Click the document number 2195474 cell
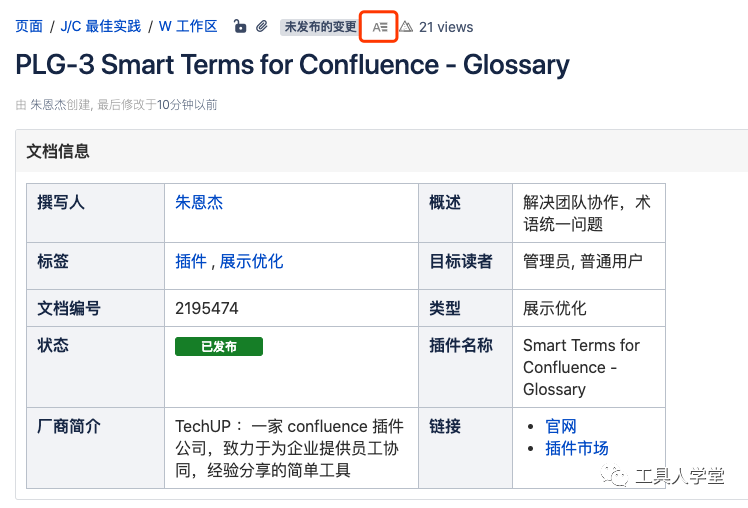The width and height of the screenshot is (748, 508). (291, 308)
